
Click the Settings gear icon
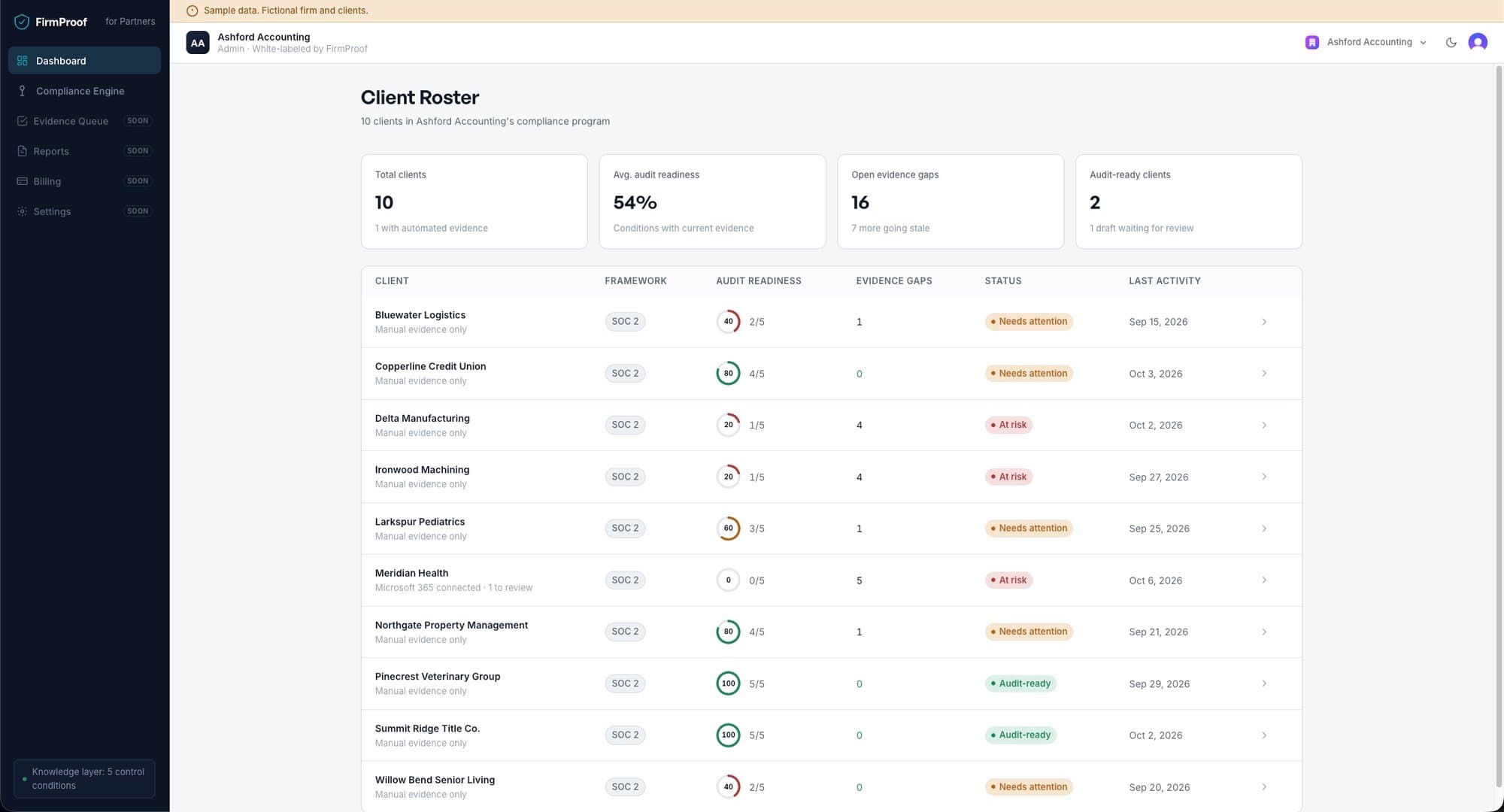point(22,211)
